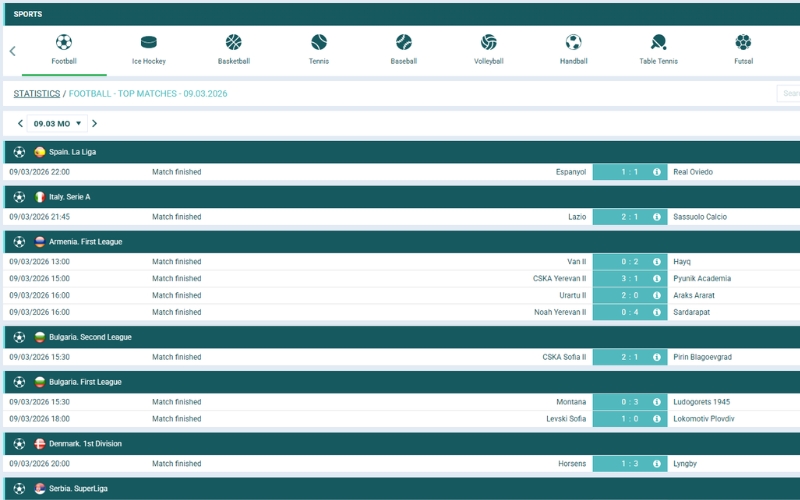Open info icon for CSKA Sofia II match
The image size is (800, 500).
pyautogui.click(x=657, y=357)
